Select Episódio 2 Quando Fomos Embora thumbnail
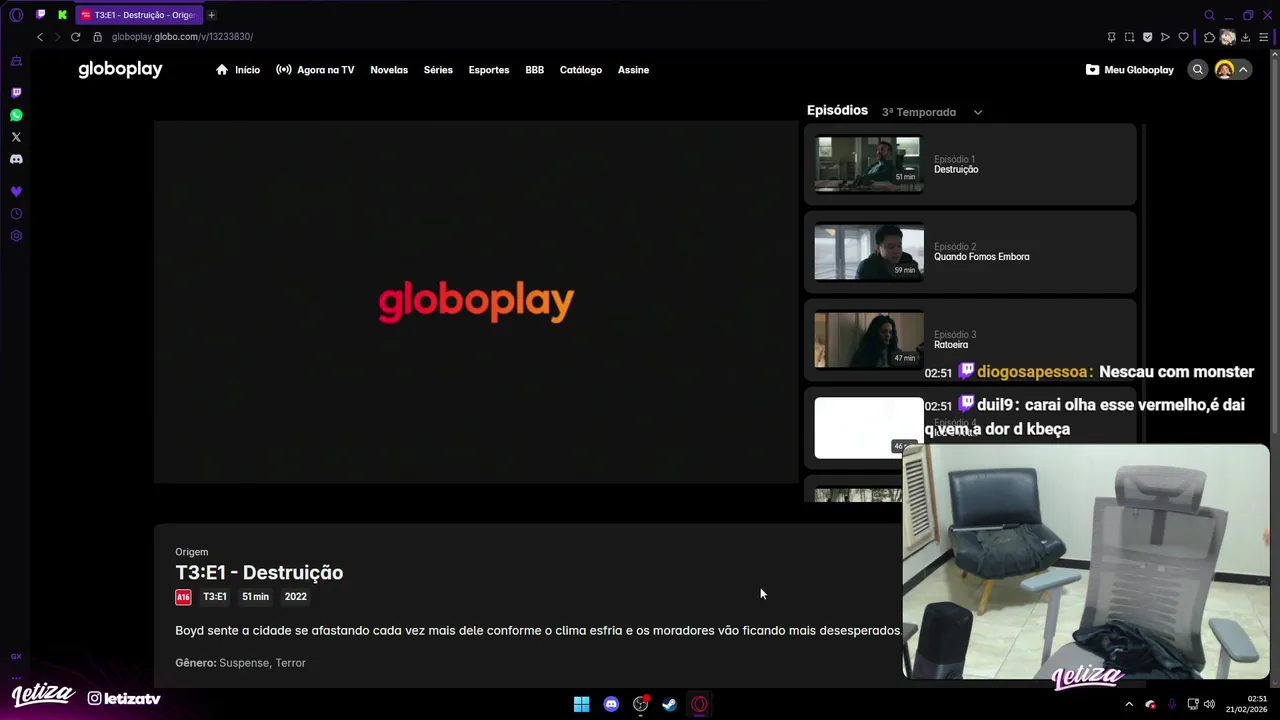 pyautogui.click(x=869, y=252)
